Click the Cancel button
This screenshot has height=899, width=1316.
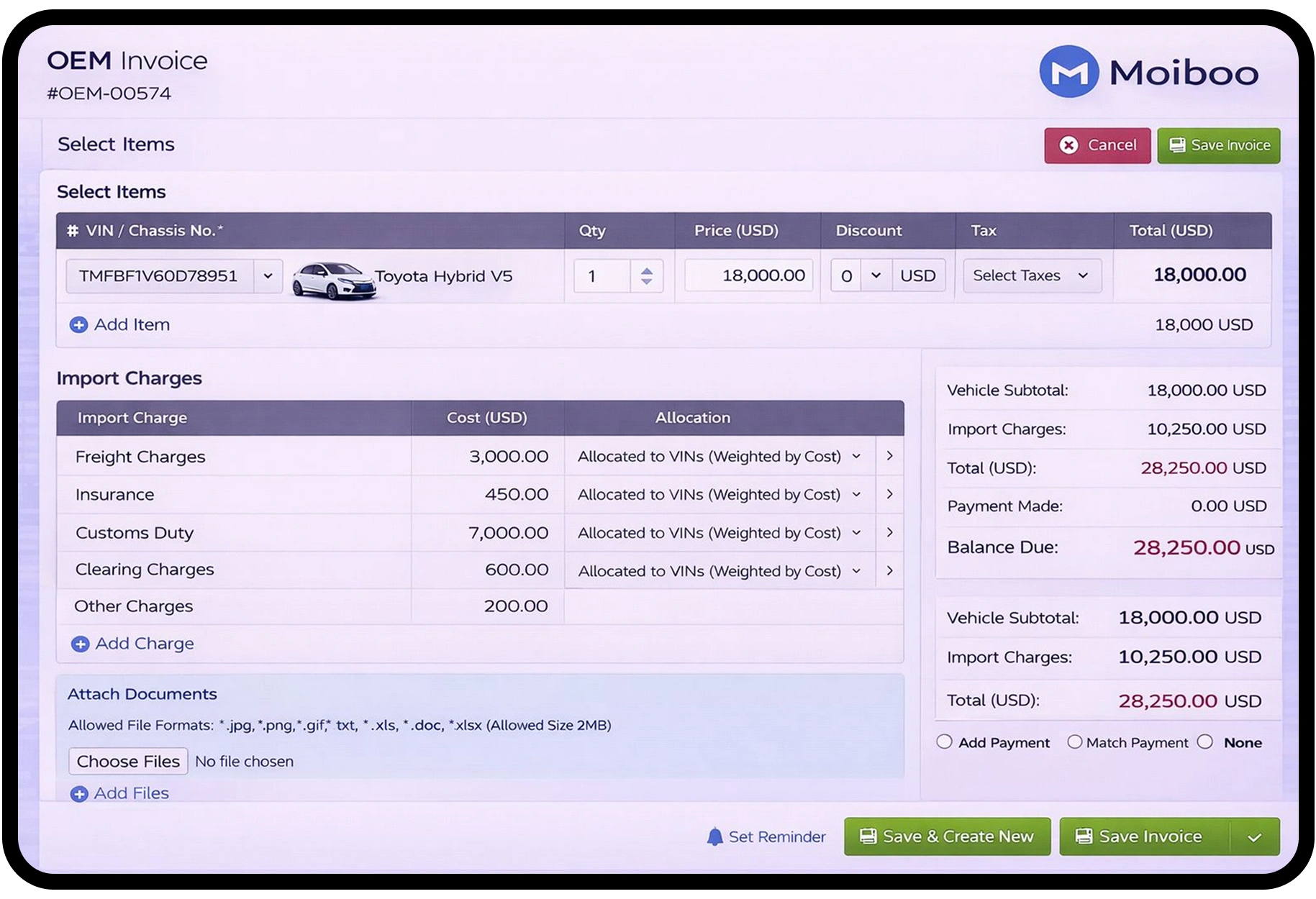(1097, 145)
